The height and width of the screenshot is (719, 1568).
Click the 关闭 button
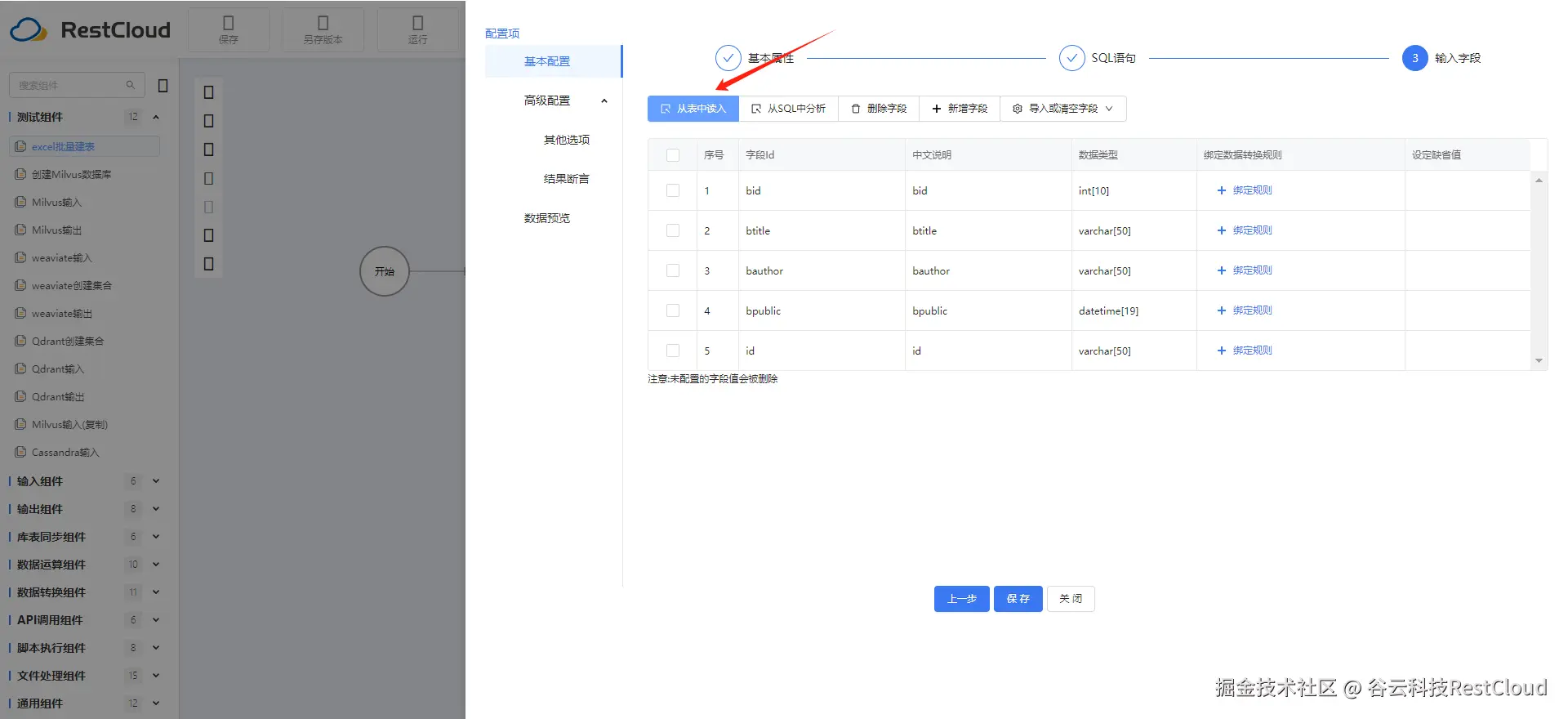(x=1071, y=599)
